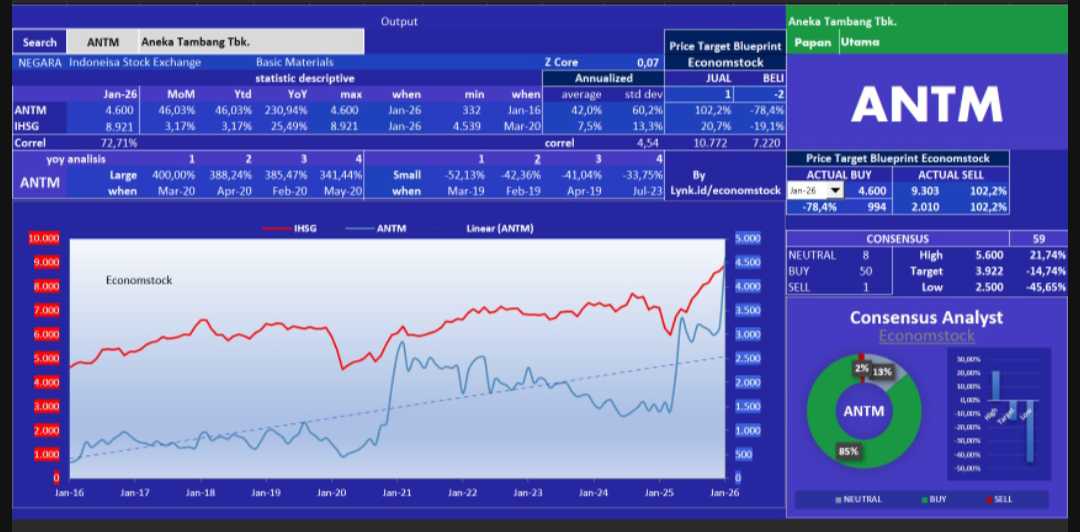Click the Jul-23 cell in yoy analisis

pos(647,191)
